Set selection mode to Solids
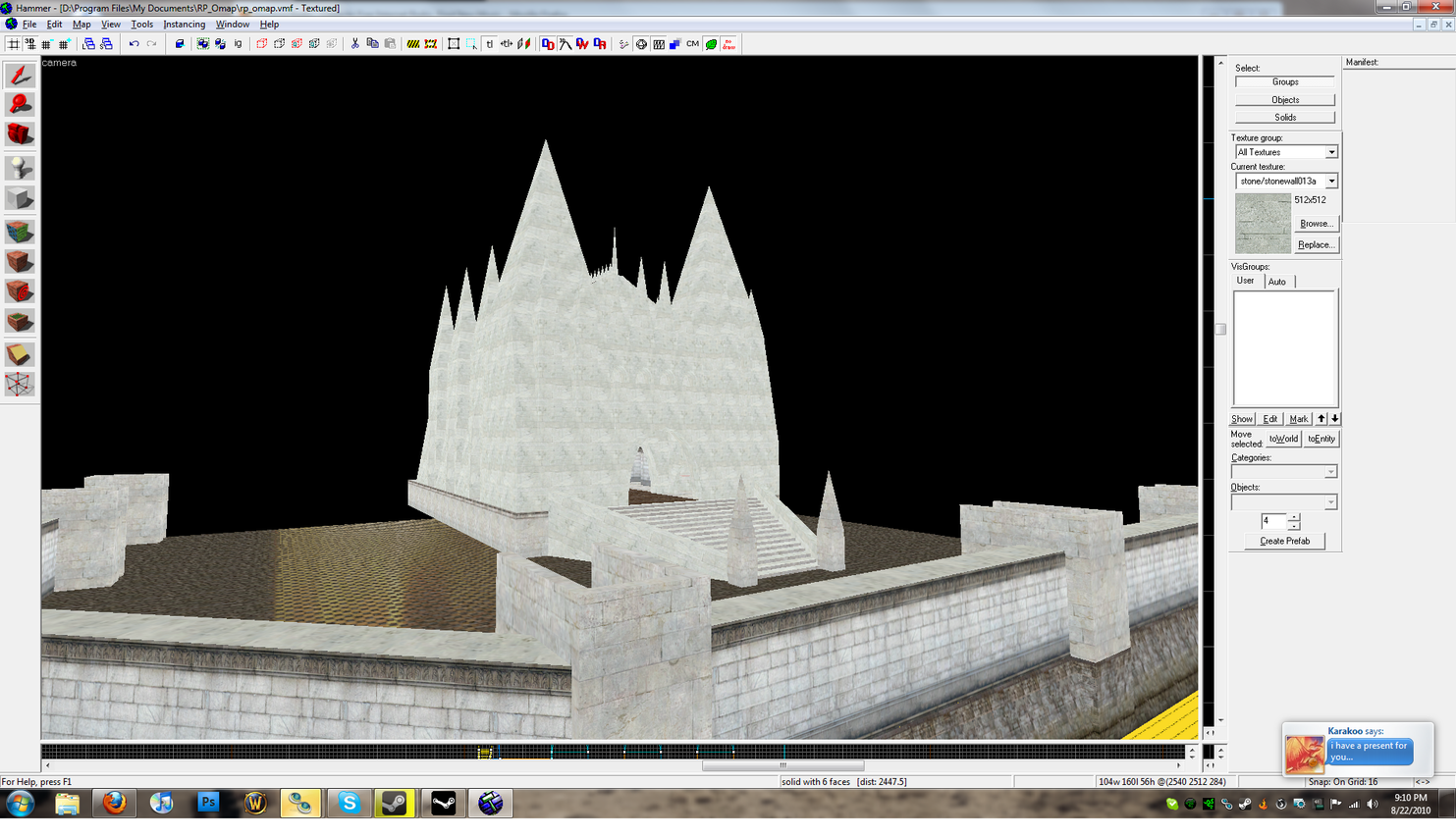1456x838 pixels. pyautogui.click(x=1285, y=118)
